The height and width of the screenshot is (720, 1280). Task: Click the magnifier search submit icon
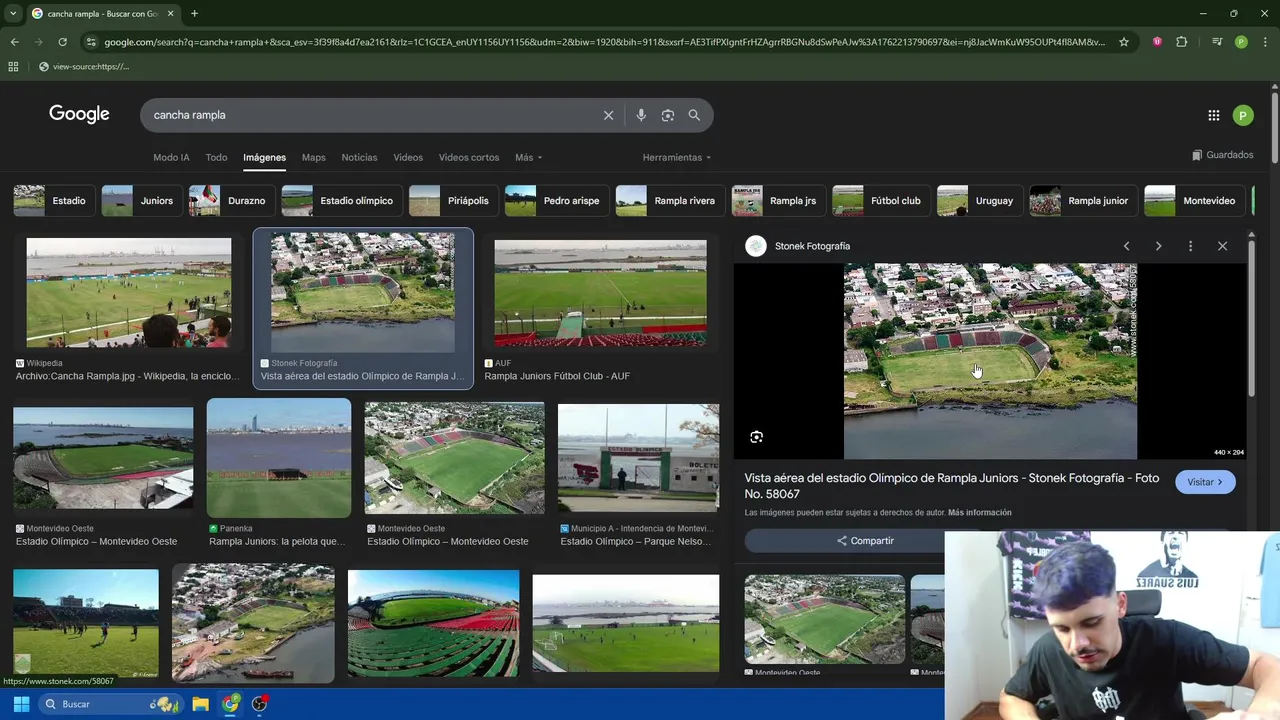694,115
